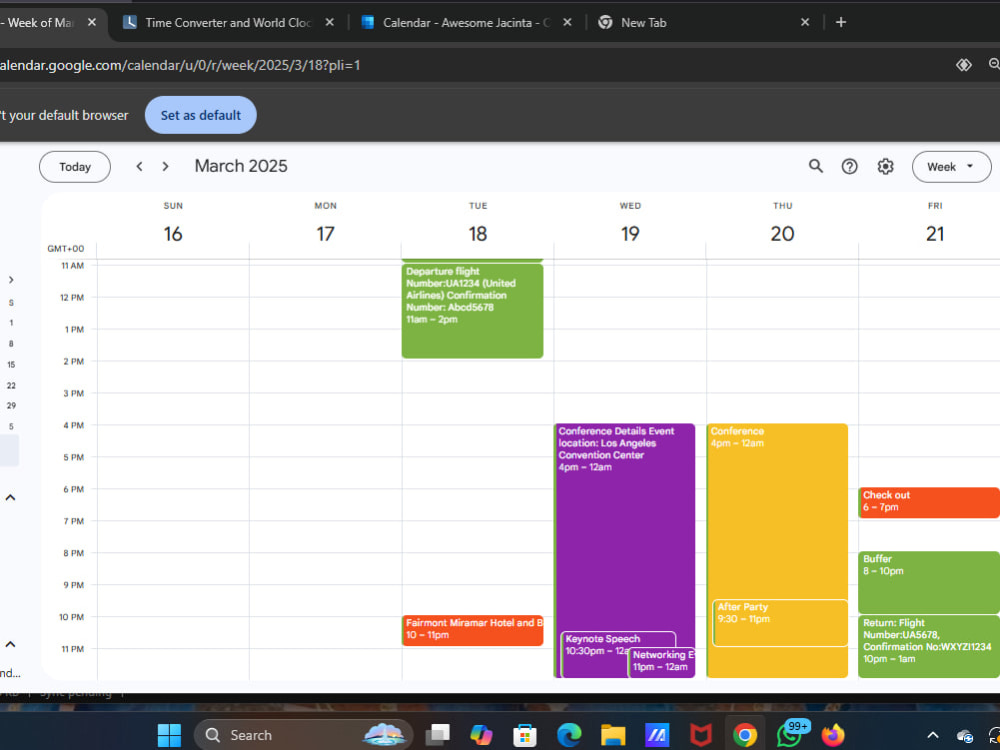Collapse the lower sidebar section chevron

(x=10, y=644)
